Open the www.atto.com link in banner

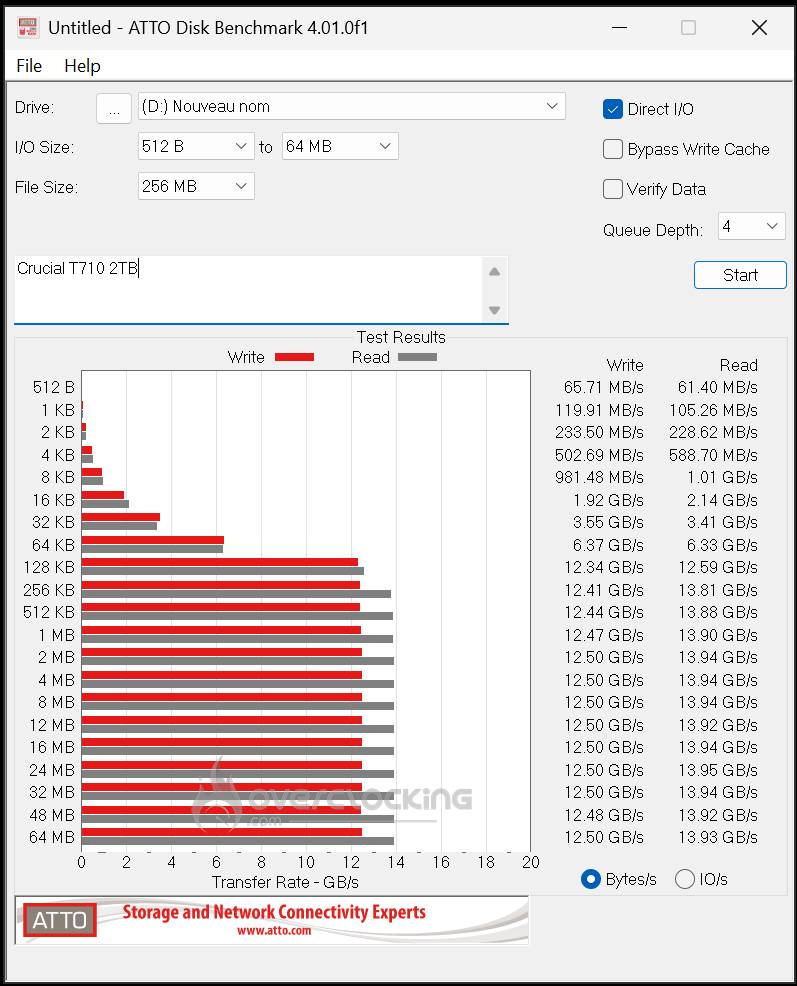point(274,931)
